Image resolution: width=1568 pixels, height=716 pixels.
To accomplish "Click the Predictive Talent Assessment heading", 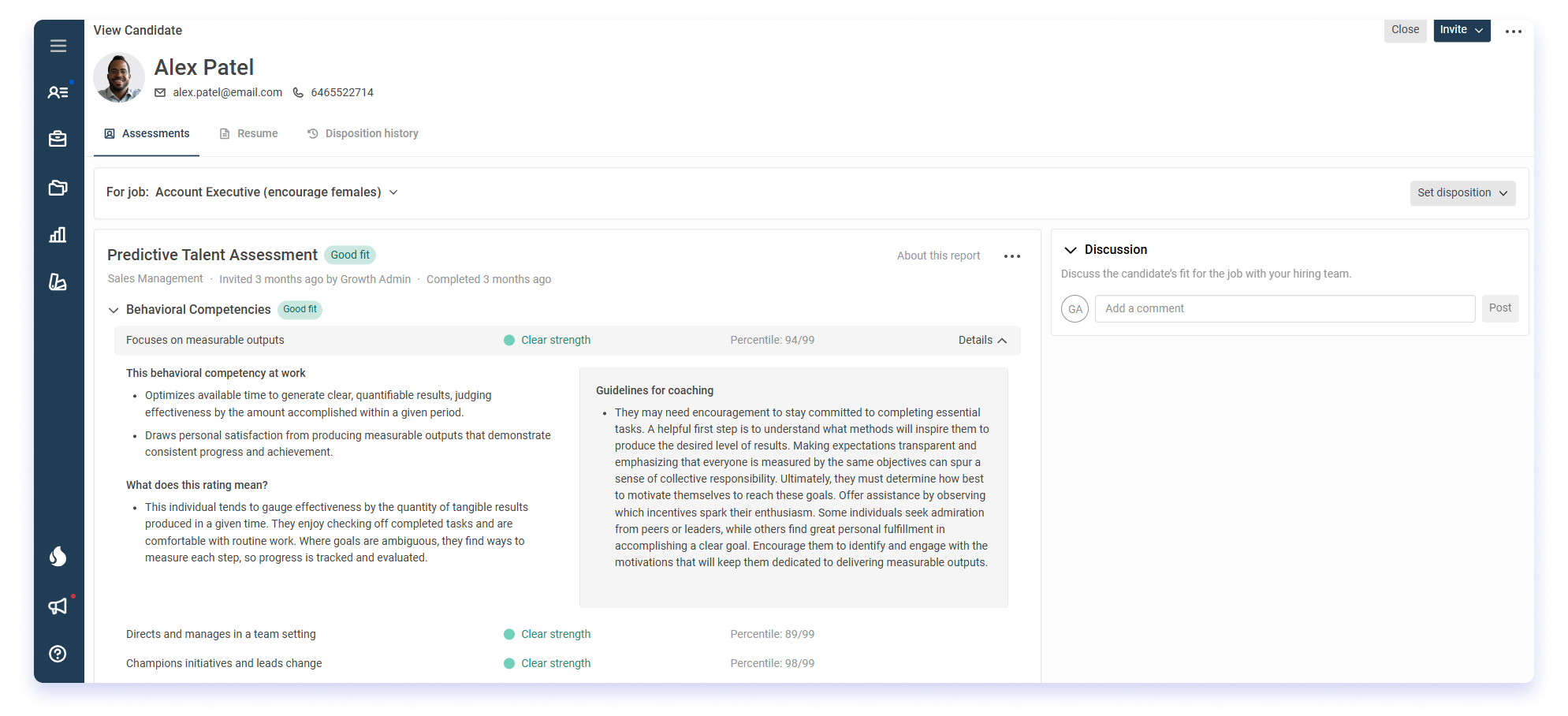I will 212,255.
